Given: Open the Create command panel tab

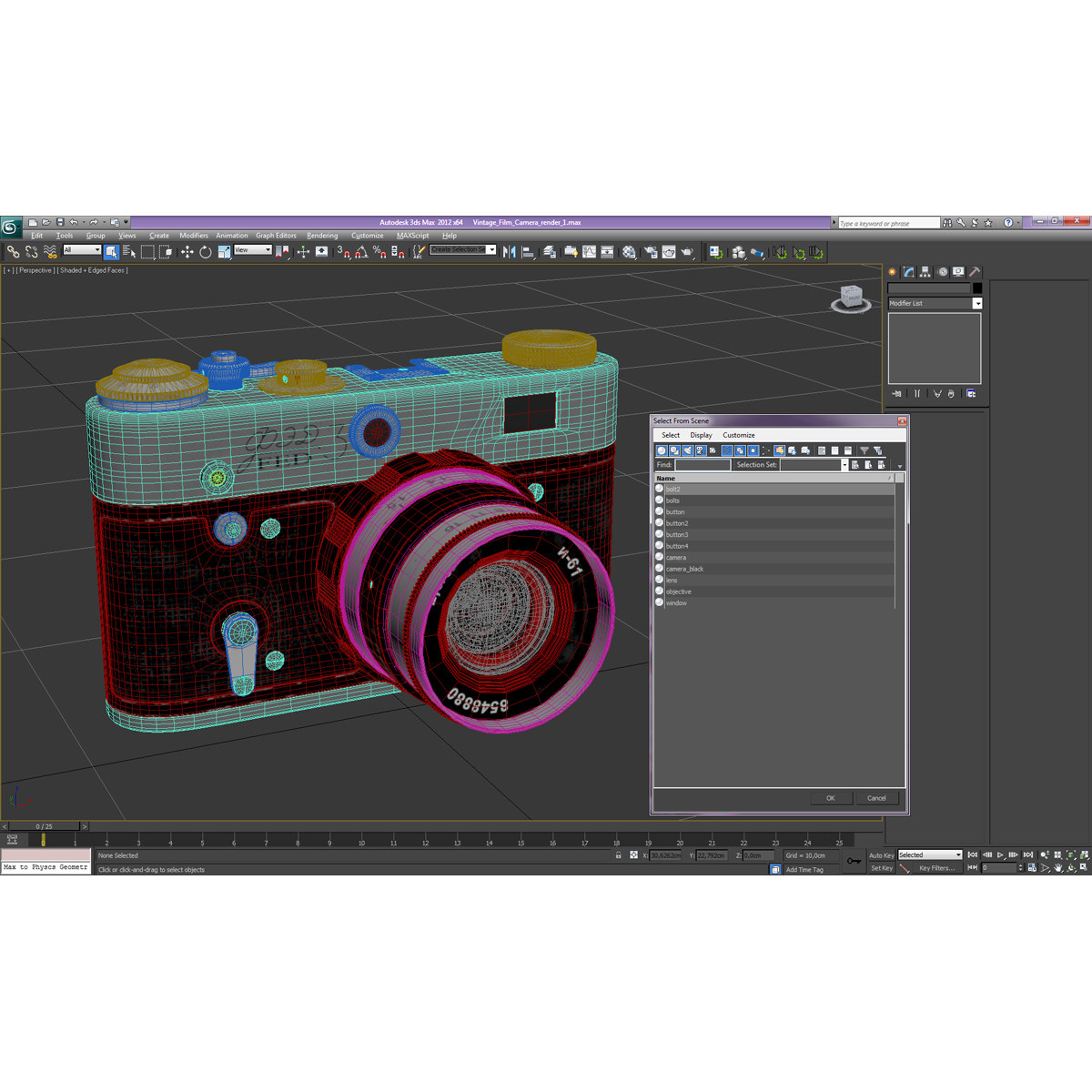Looking at the screenshot, I should [893, 271].
